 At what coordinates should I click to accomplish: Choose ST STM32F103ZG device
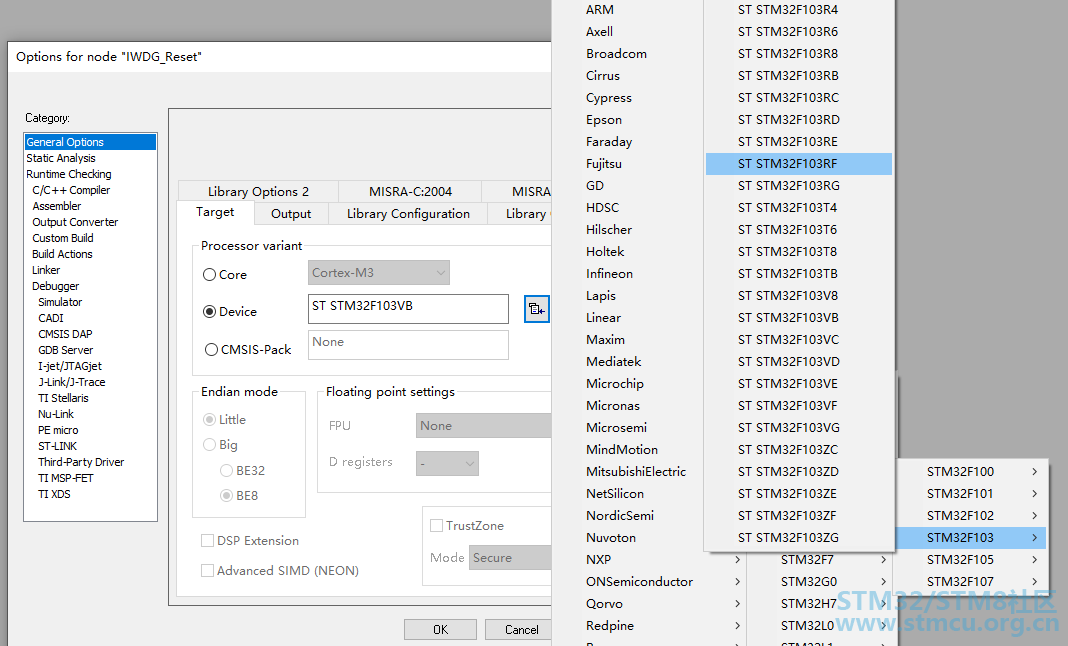[798, 538]
